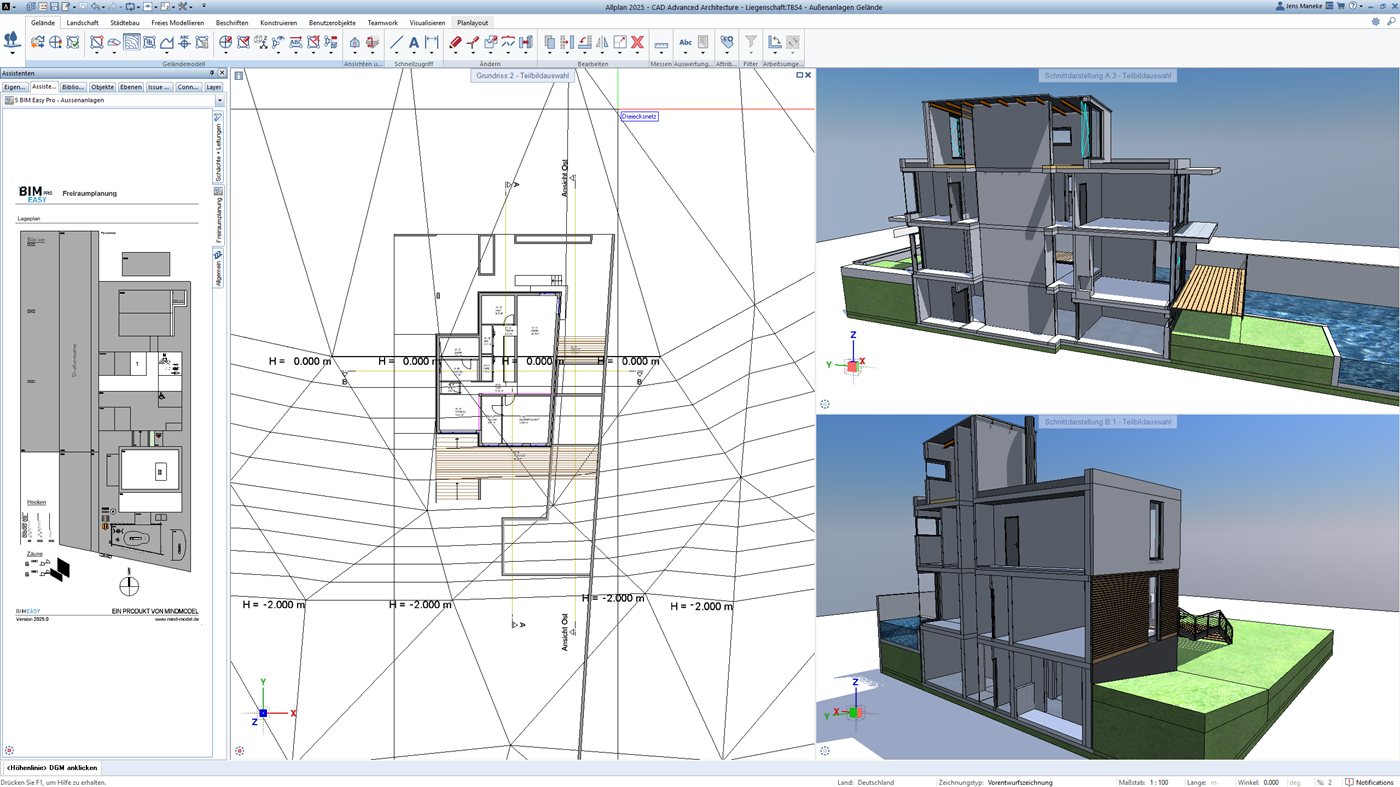Click the red Delete (X) tool in Bearbeiten
Screen dimensions: 1400x787
pos(637,42)
